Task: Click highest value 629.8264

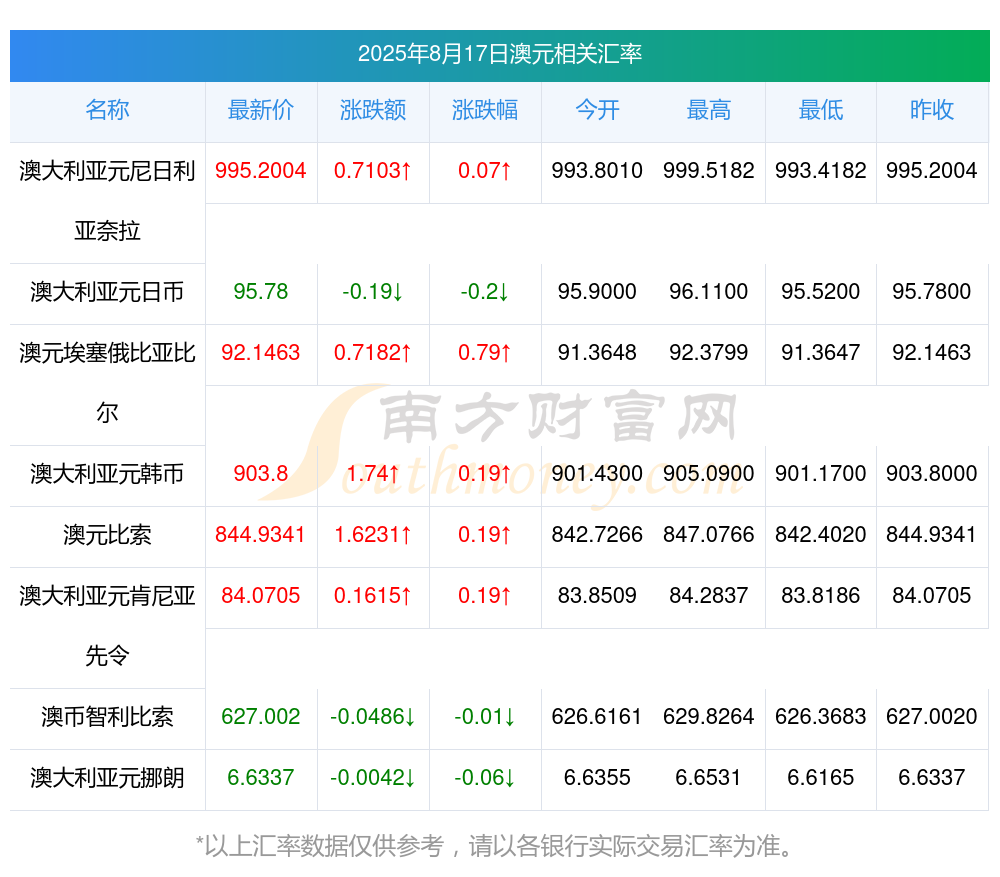Action: tap(709, 717)
